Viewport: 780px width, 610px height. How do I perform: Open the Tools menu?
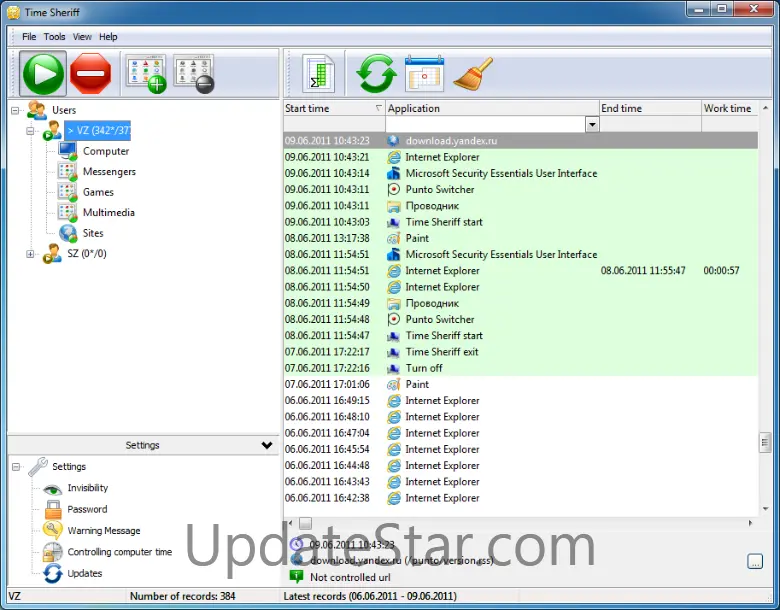click(x=54, y=37)
